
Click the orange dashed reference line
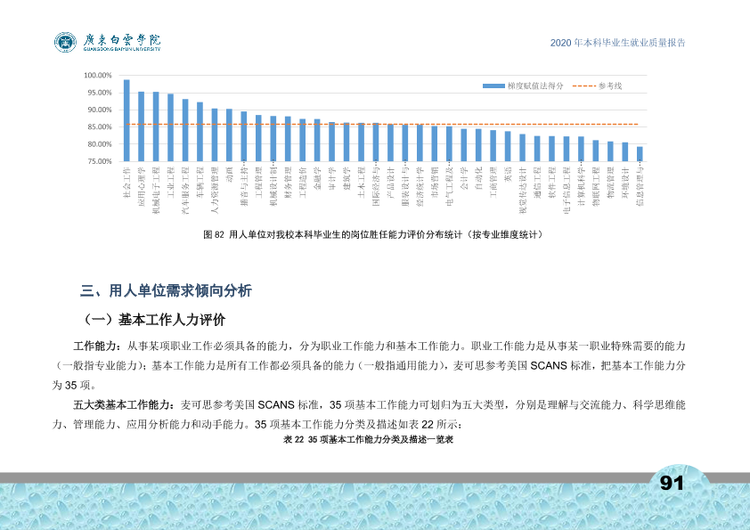point(383,124)
